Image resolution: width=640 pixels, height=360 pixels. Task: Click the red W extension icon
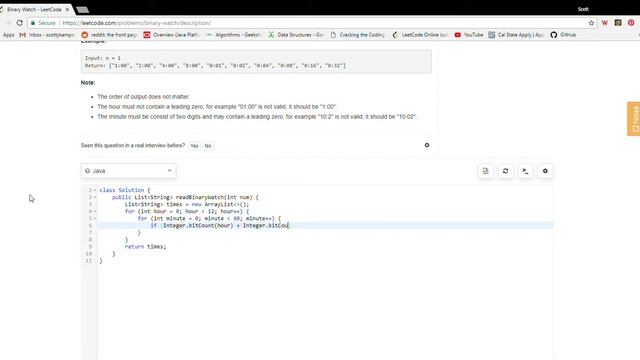click(x=605, y=23)
